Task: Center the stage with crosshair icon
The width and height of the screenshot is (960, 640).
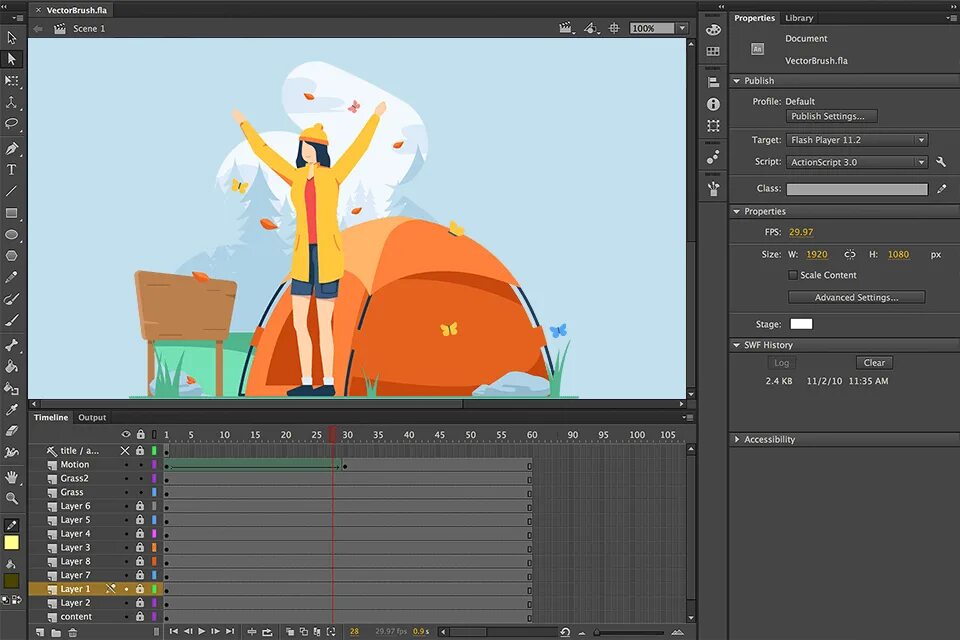Action: tap(614, 28)
